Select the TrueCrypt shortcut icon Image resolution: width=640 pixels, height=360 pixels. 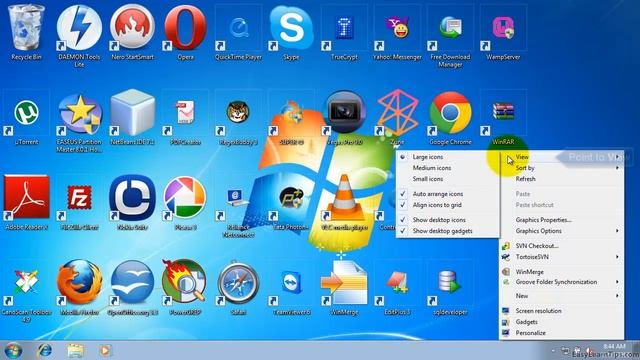tap(344, 28)
